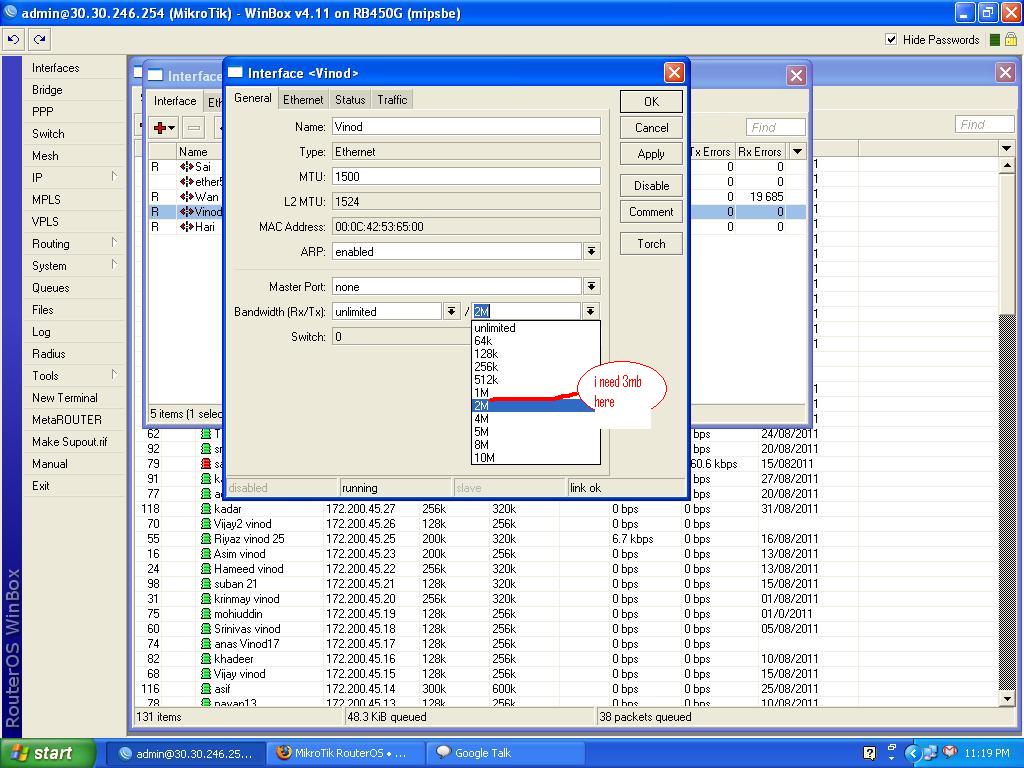Screen dimensions: 1024x768
Task: Click the green queue icon for kadar
Action: 206,509
